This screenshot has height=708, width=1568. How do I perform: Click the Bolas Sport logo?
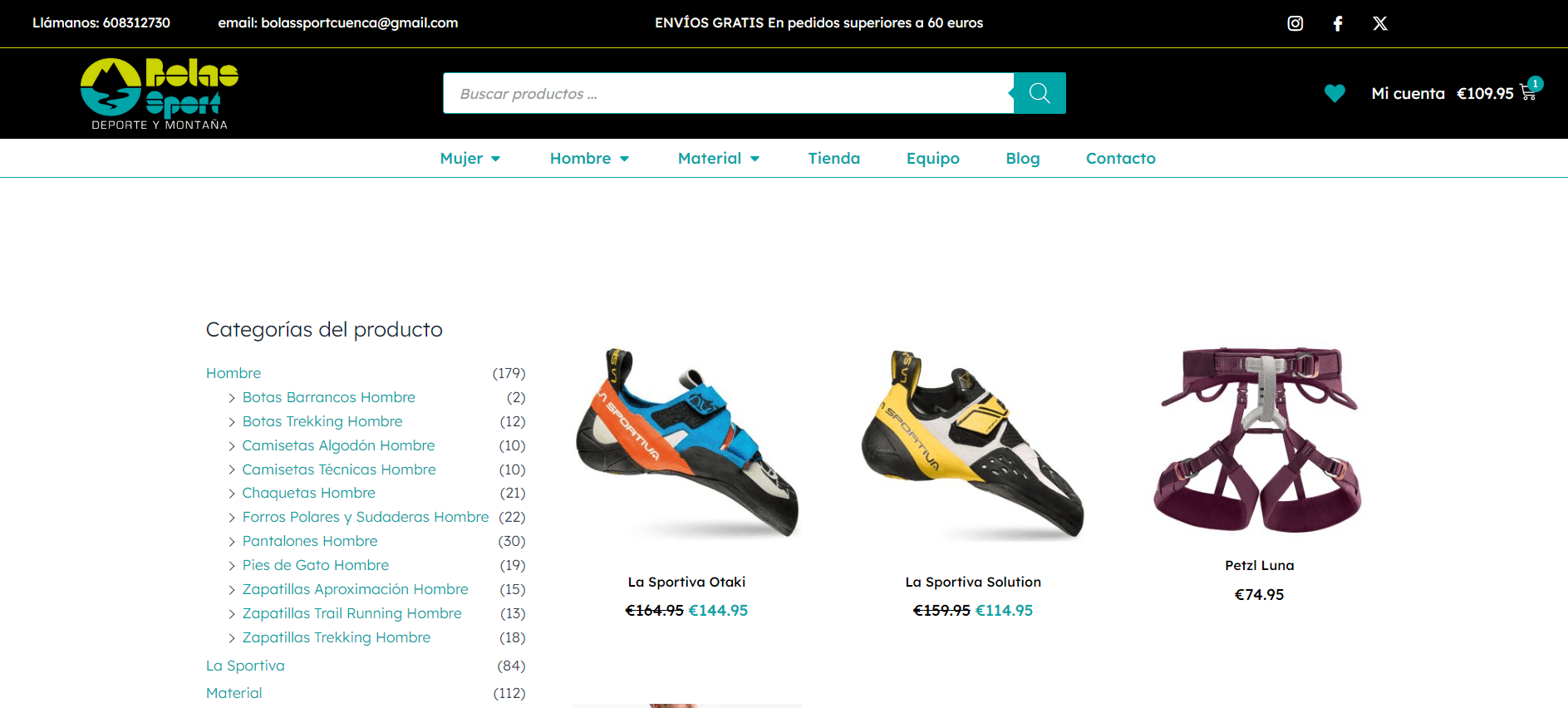[x=160, y=93]
